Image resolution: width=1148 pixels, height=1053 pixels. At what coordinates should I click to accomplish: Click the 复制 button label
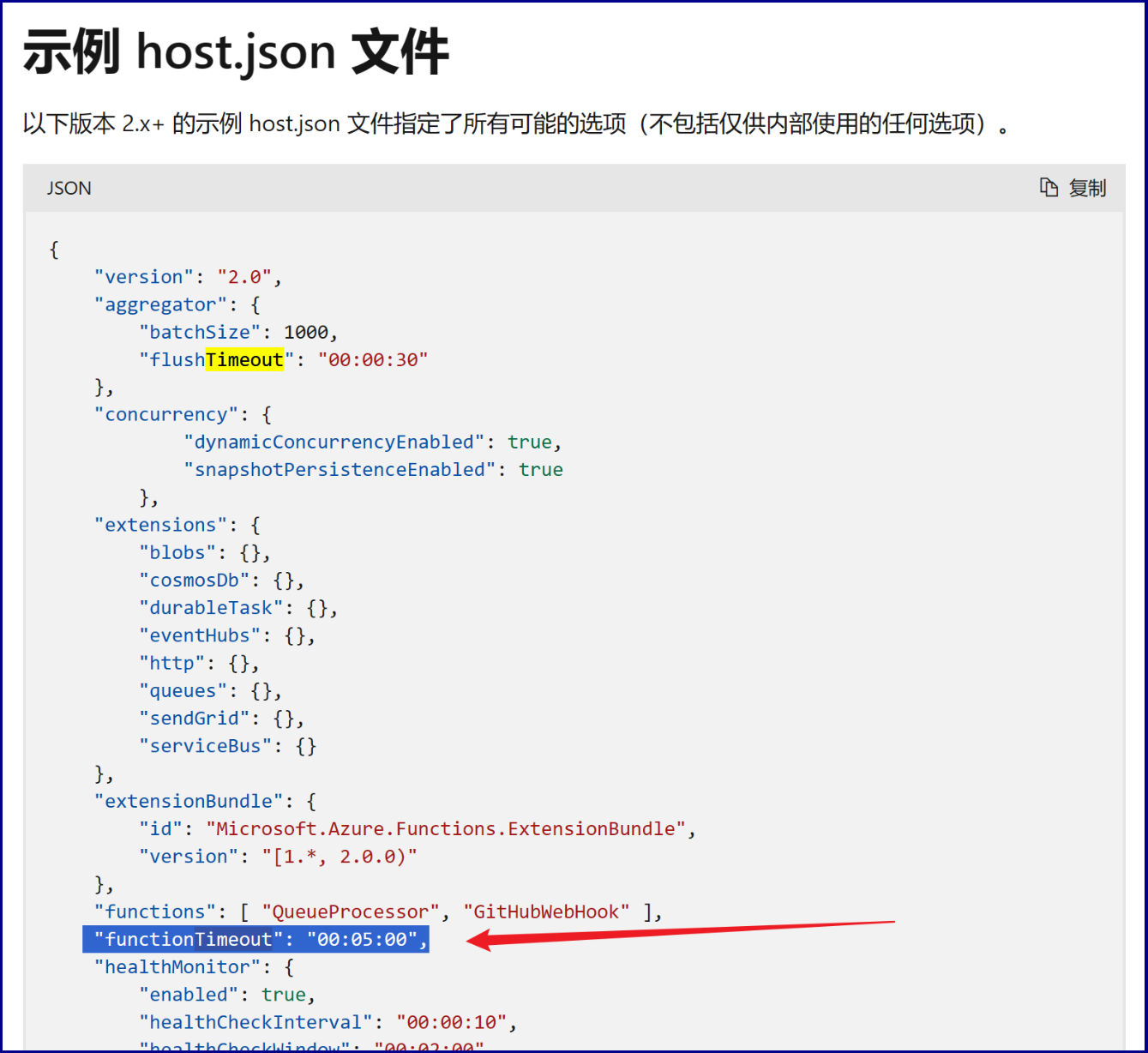click(x=1087, y=188)
